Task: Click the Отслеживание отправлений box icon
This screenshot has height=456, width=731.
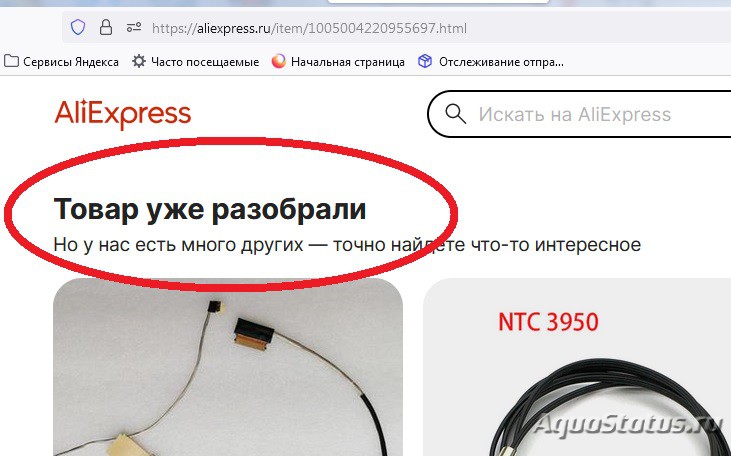Action: point(425,62)
